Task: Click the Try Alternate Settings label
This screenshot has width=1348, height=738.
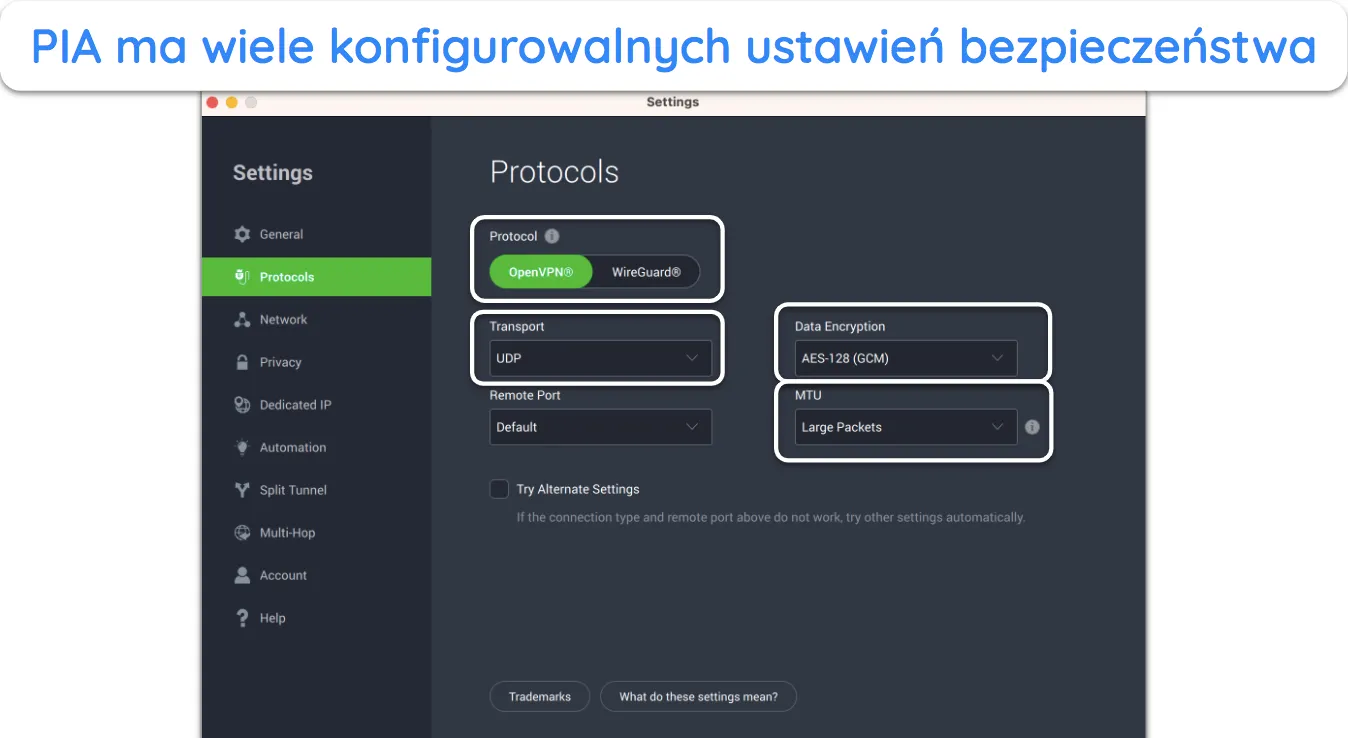Action: (x=578, y=489)
